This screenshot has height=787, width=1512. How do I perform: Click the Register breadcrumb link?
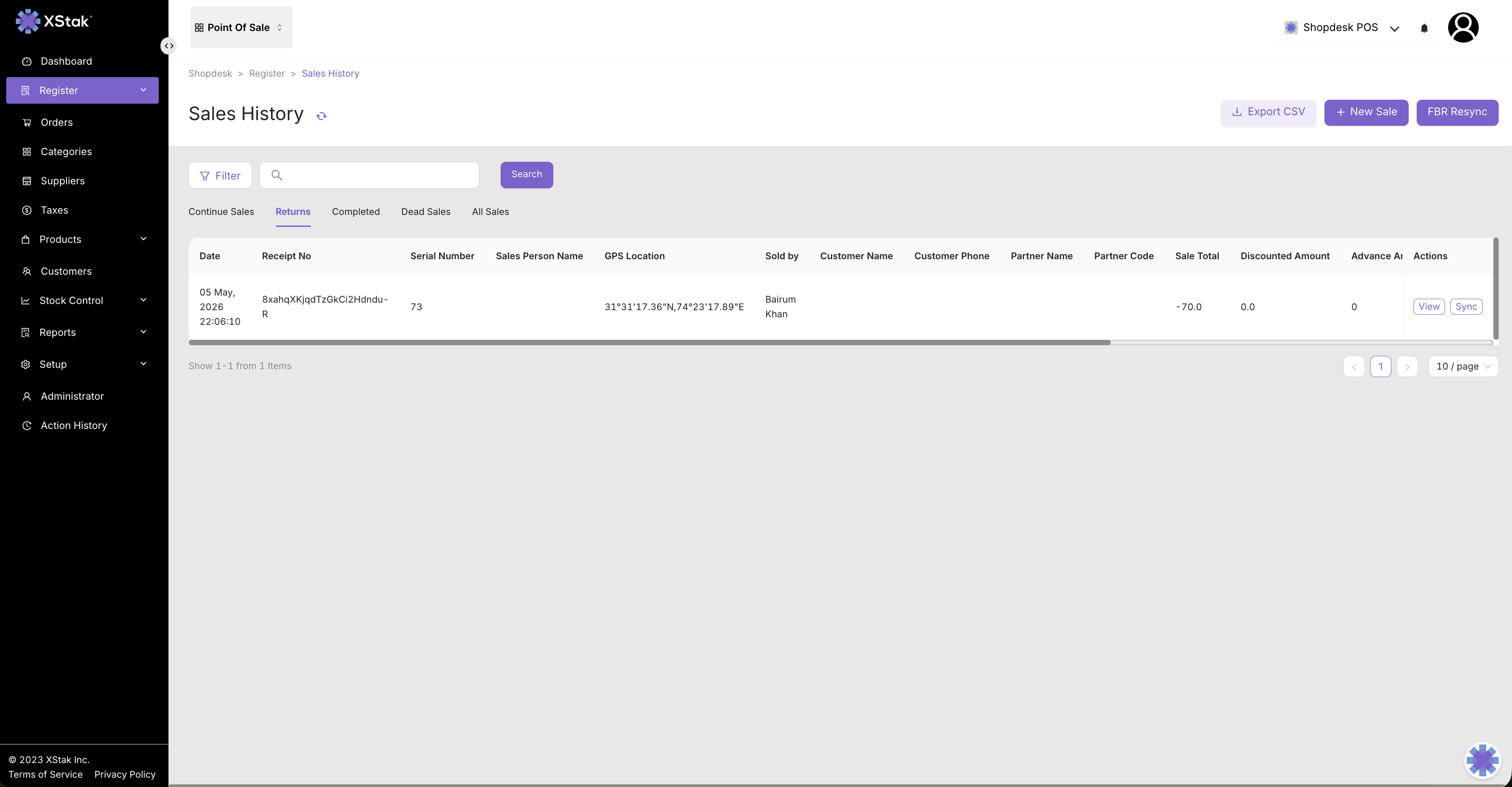pos(266,73)
